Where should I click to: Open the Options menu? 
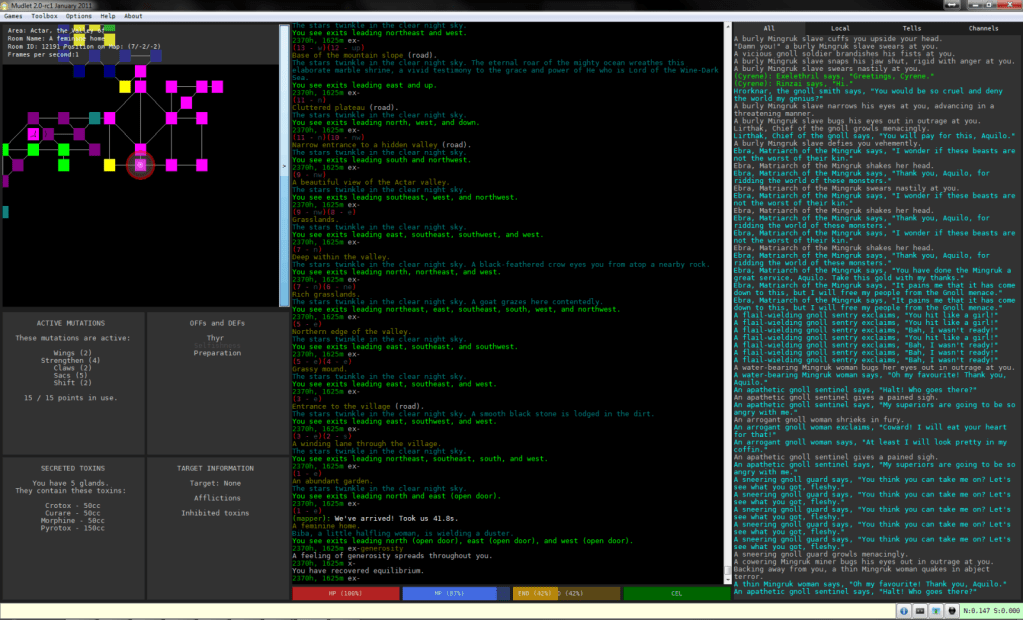(79, 16)
